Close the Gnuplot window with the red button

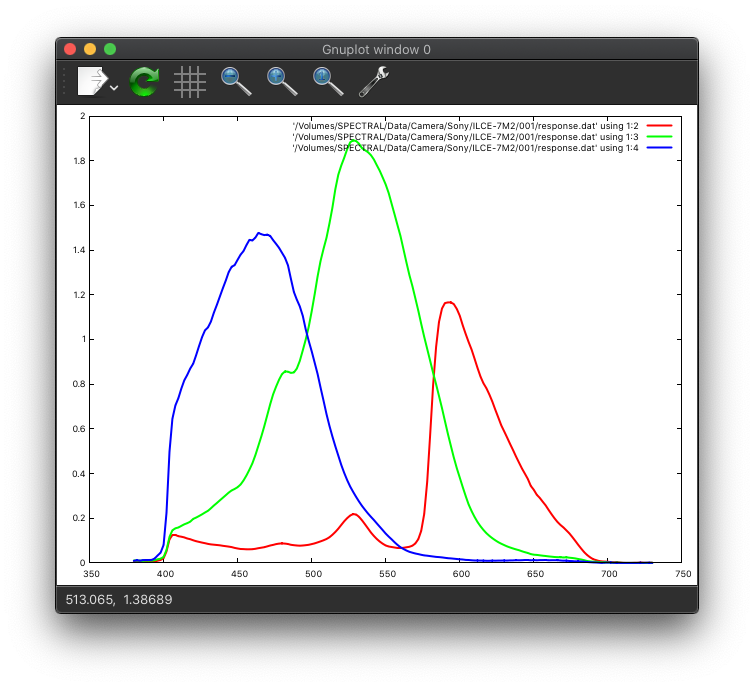click(x=70, y=49)
